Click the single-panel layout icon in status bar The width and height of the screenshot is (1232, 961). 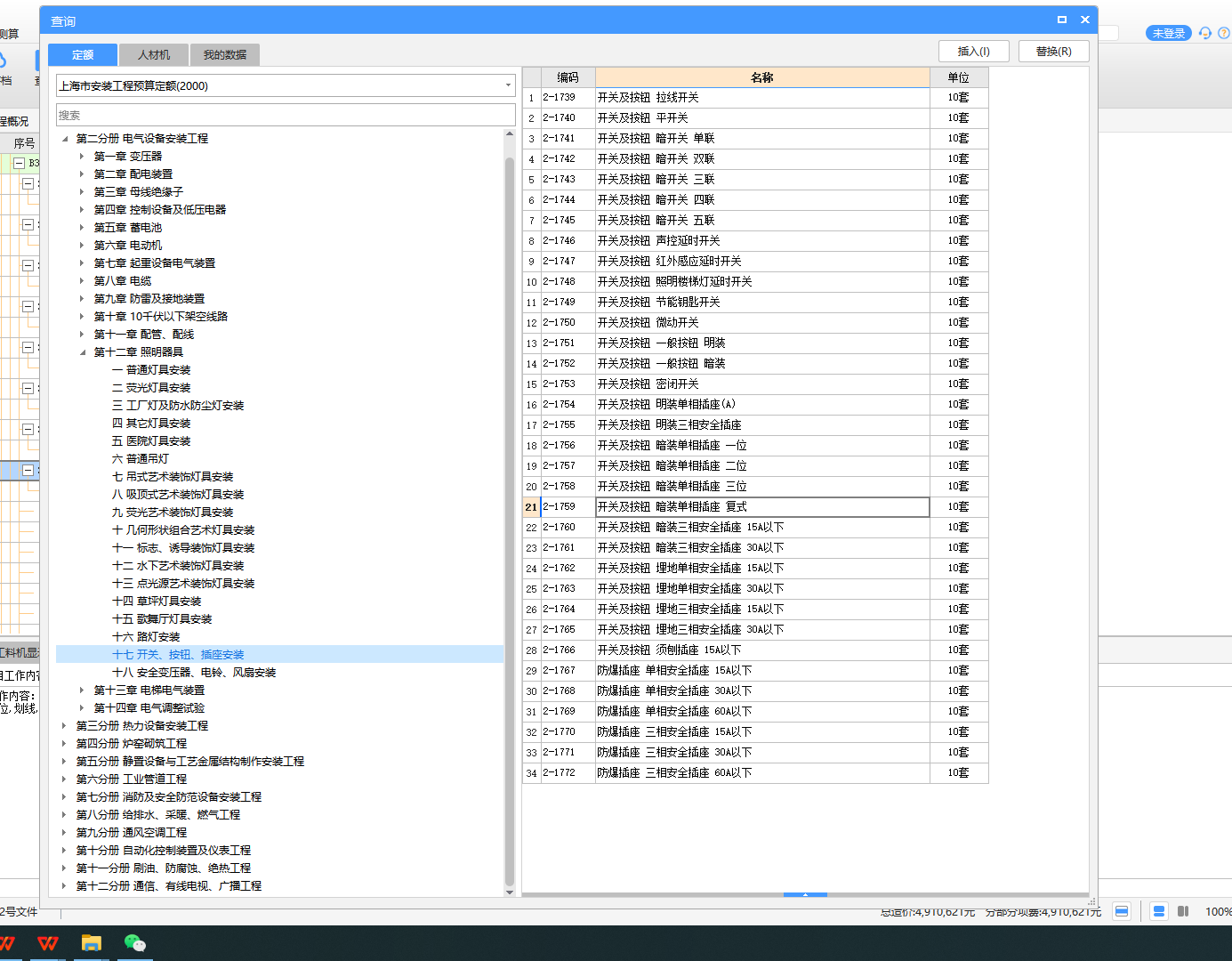[1122, 911]
